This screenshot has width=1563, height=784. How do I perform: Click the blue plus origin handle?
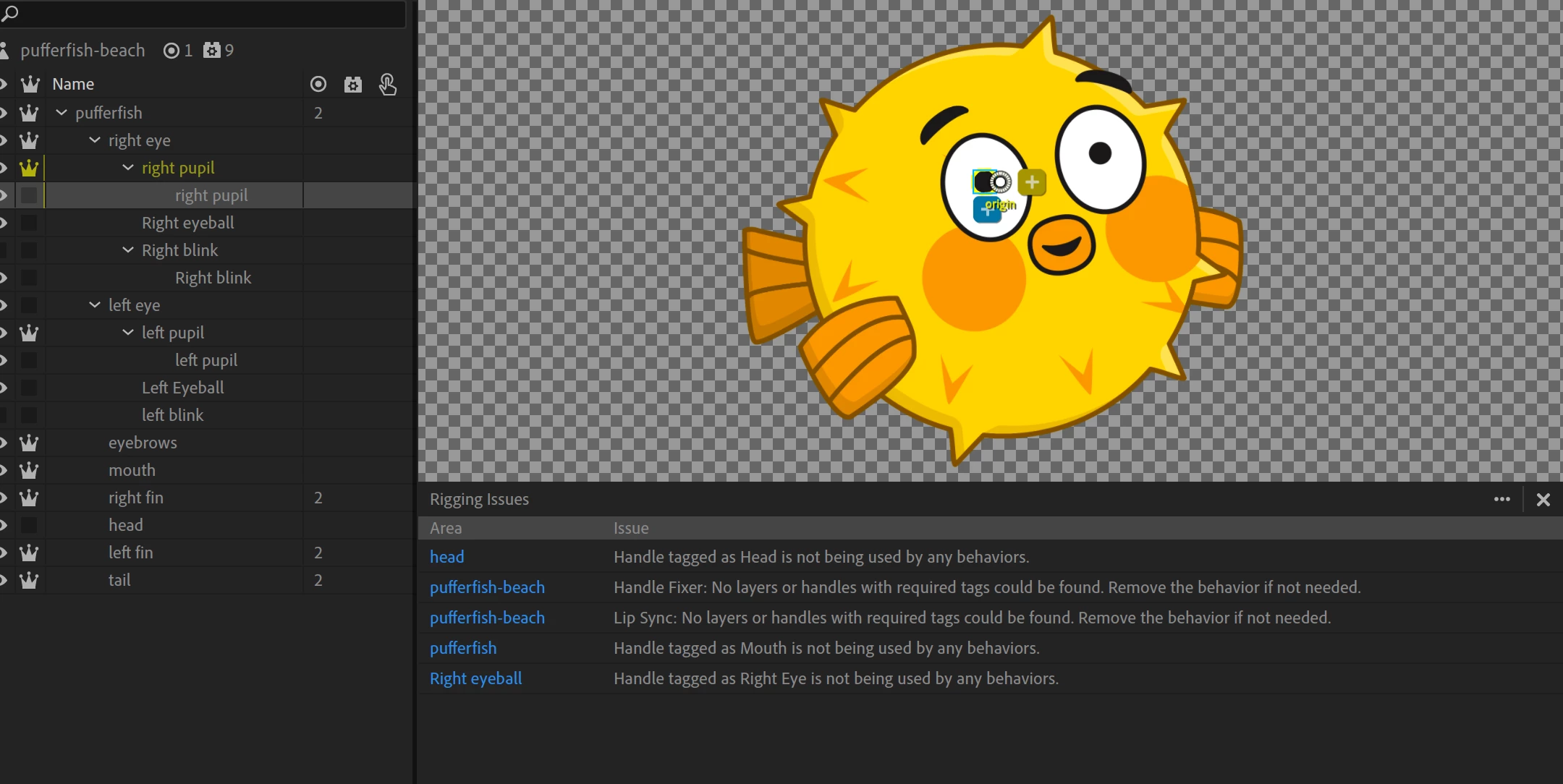986,210
